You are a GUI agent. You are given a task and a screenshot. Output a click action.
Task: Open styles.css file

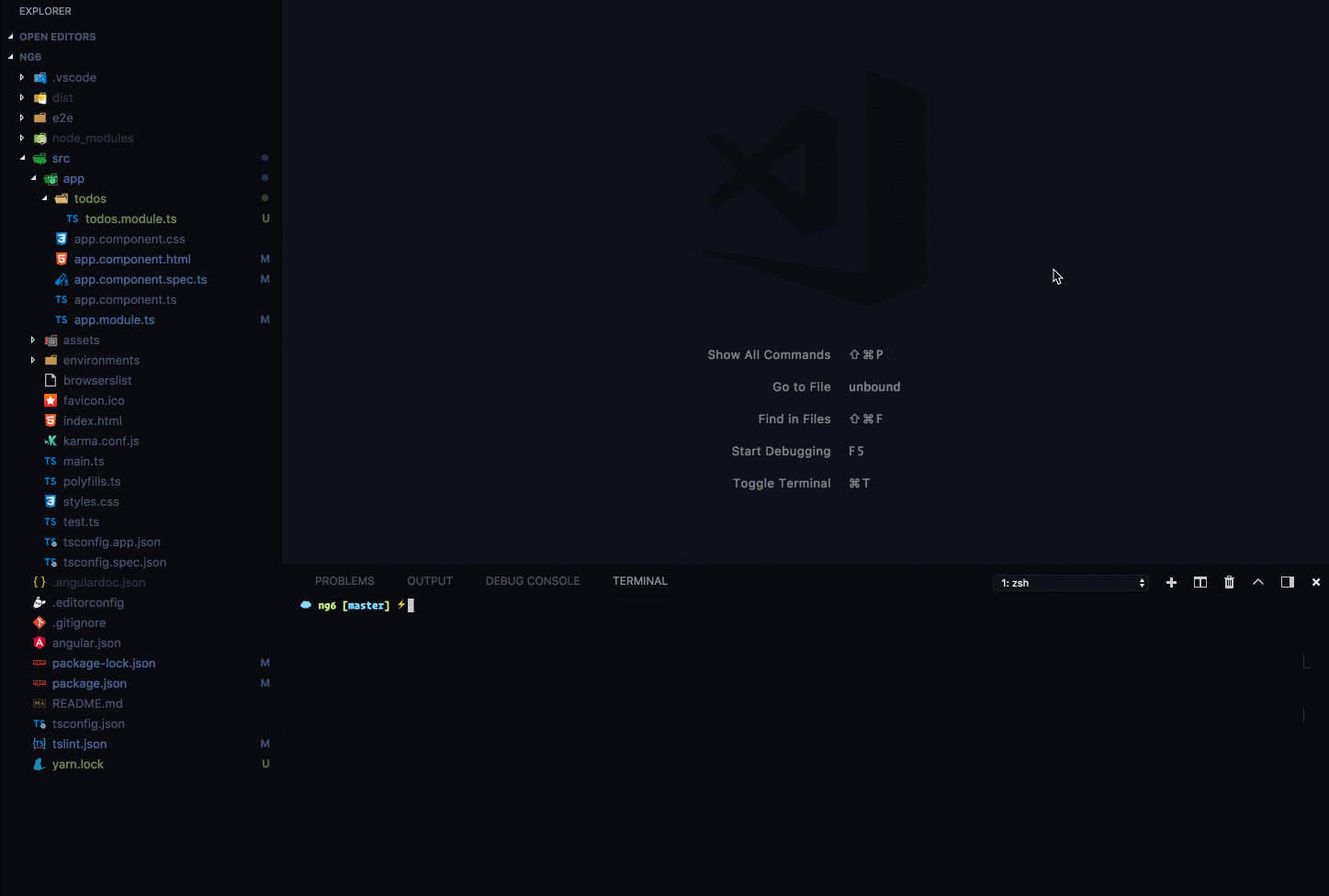[x=91, y=501]
